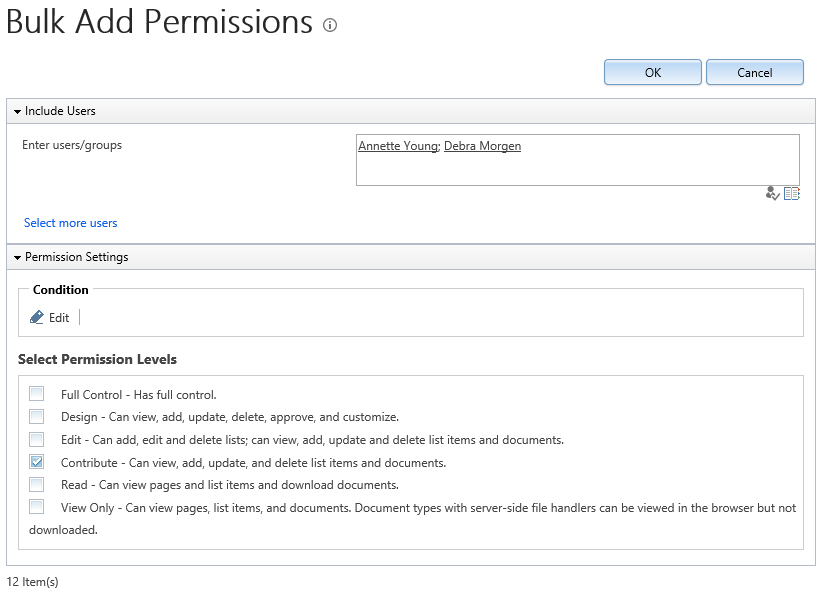Click the Cancel button
Screen dimensions: 823x598
click(754, 72)
